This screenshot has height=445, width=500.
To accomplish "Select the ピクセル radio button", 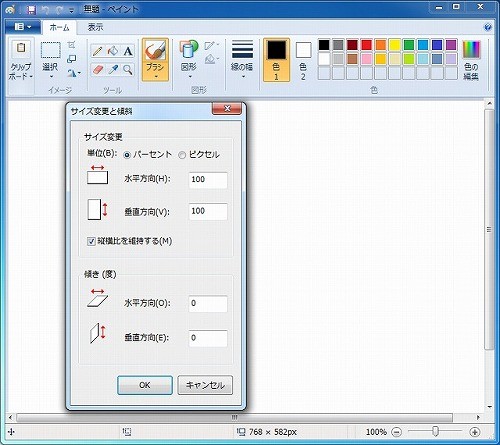I will tap(182, 155).
